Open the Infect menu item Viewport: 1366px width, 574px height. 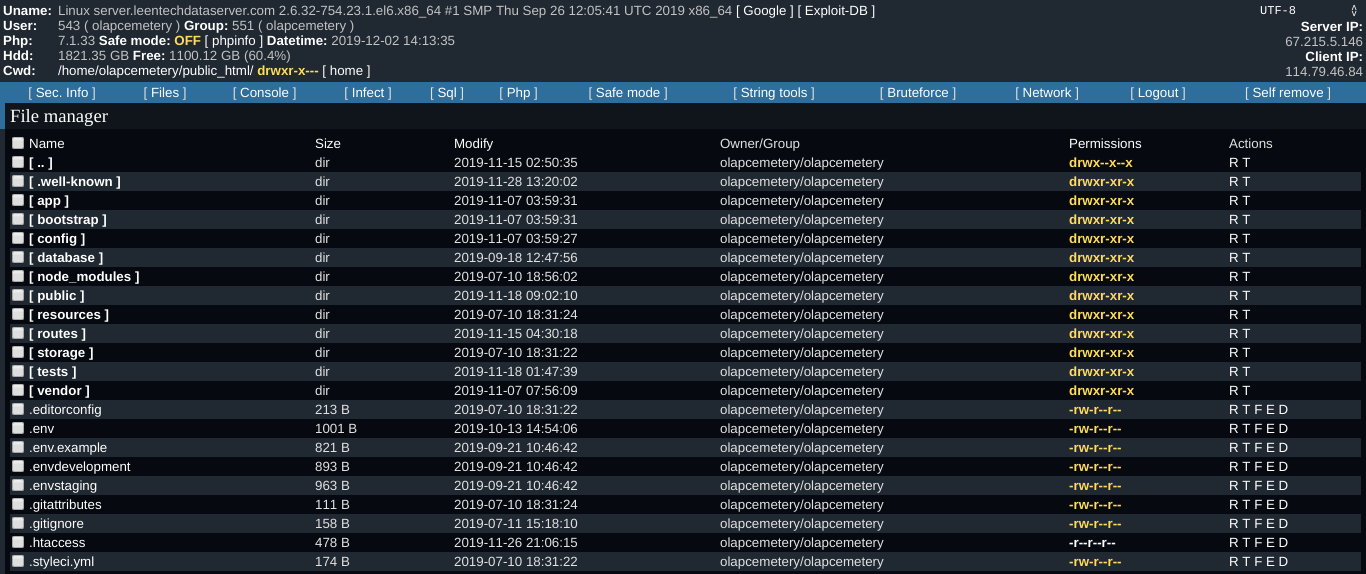tap(368, 92)
